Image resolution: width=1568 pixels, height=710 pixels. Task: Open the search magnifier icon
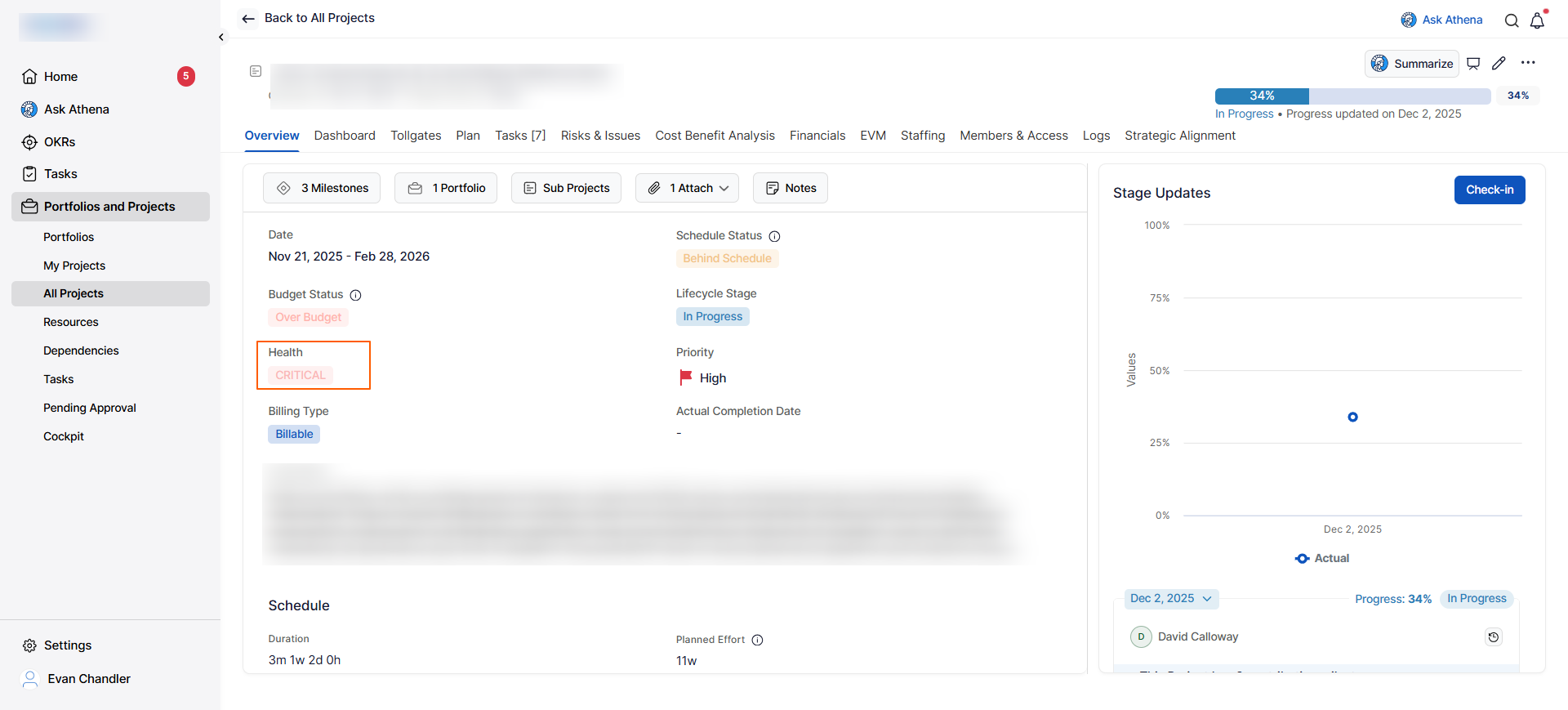pos(1512,20)
